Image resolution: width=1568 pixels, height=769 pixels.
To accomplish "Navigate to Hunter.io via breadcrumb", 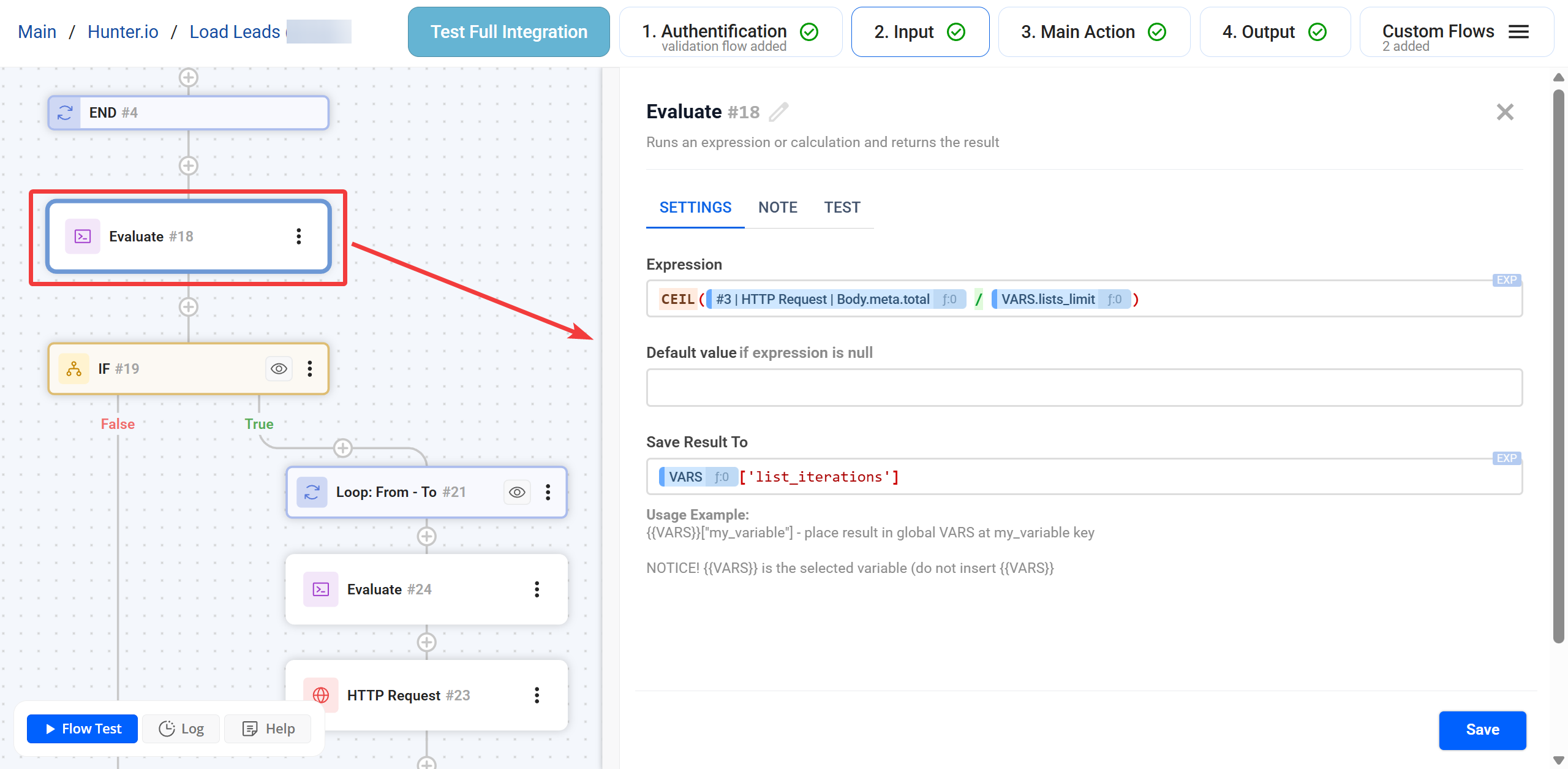I will 123,31.
